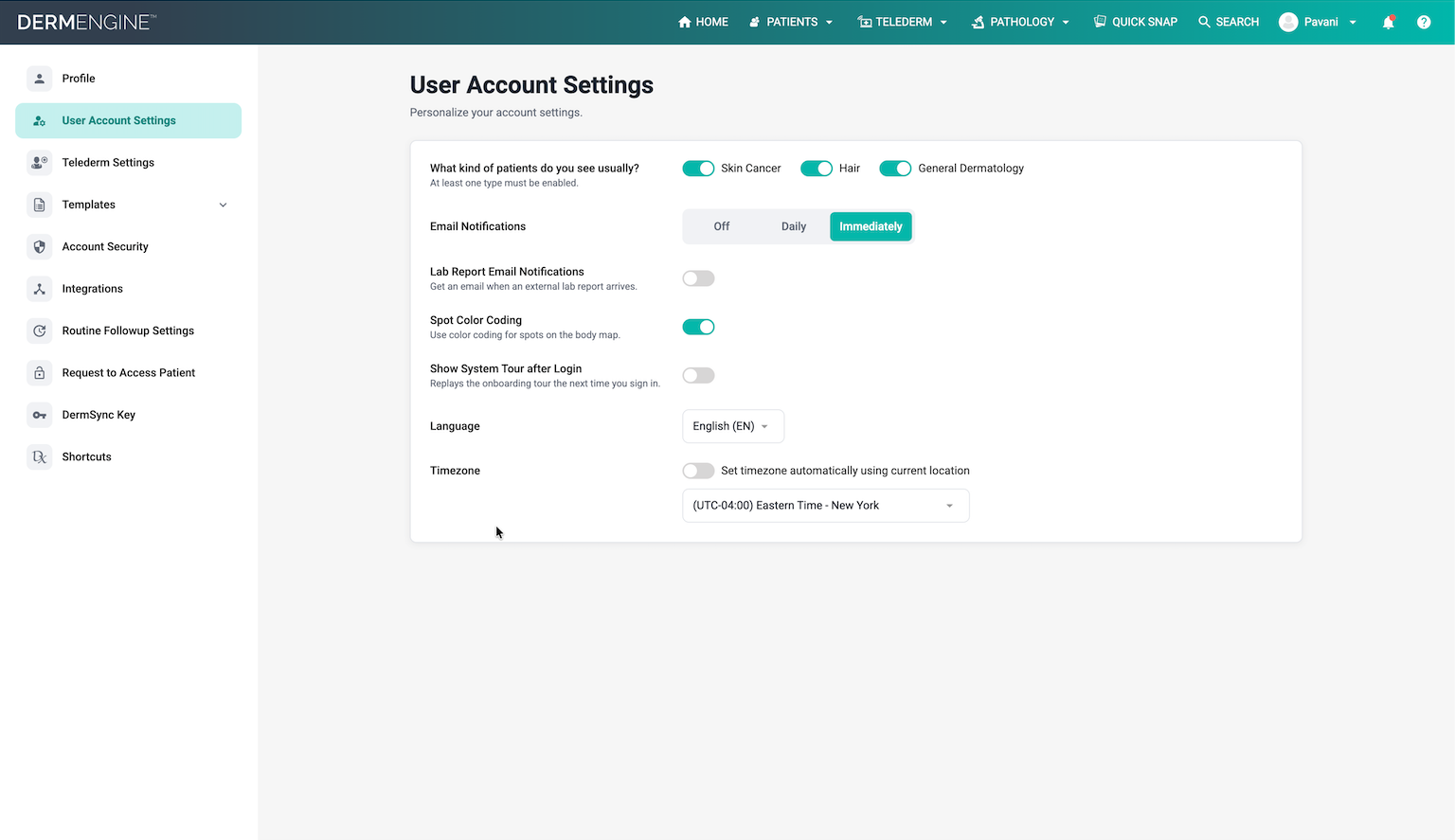Turn on automatic timezone detection

coord(698,471)
